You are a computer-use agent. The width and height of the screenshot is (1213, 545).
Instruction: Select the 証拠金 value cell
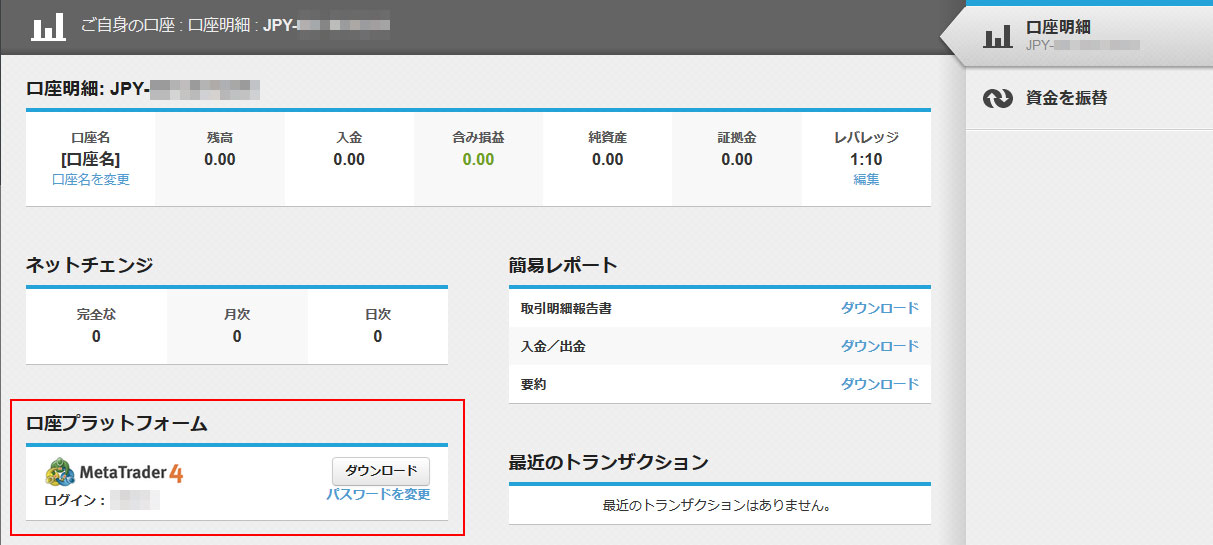pos(737,159)
